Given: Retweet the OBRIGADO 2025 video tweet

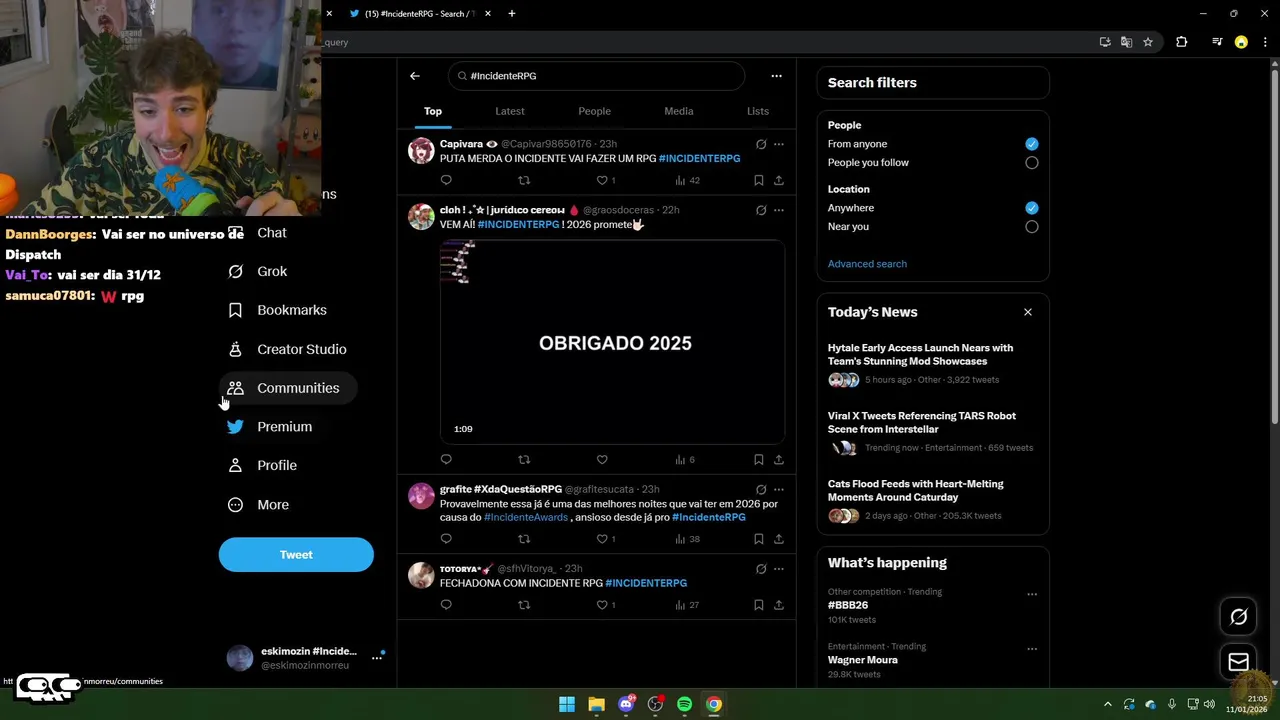Looking at the screenshot, I should tap(524, 460).
